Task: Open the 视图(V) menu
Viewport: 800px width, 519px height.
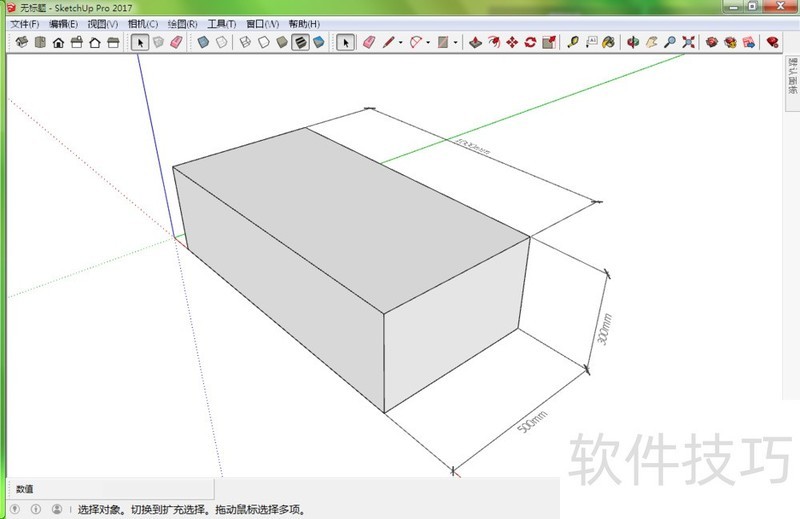Action: click(x=103, y=24)
